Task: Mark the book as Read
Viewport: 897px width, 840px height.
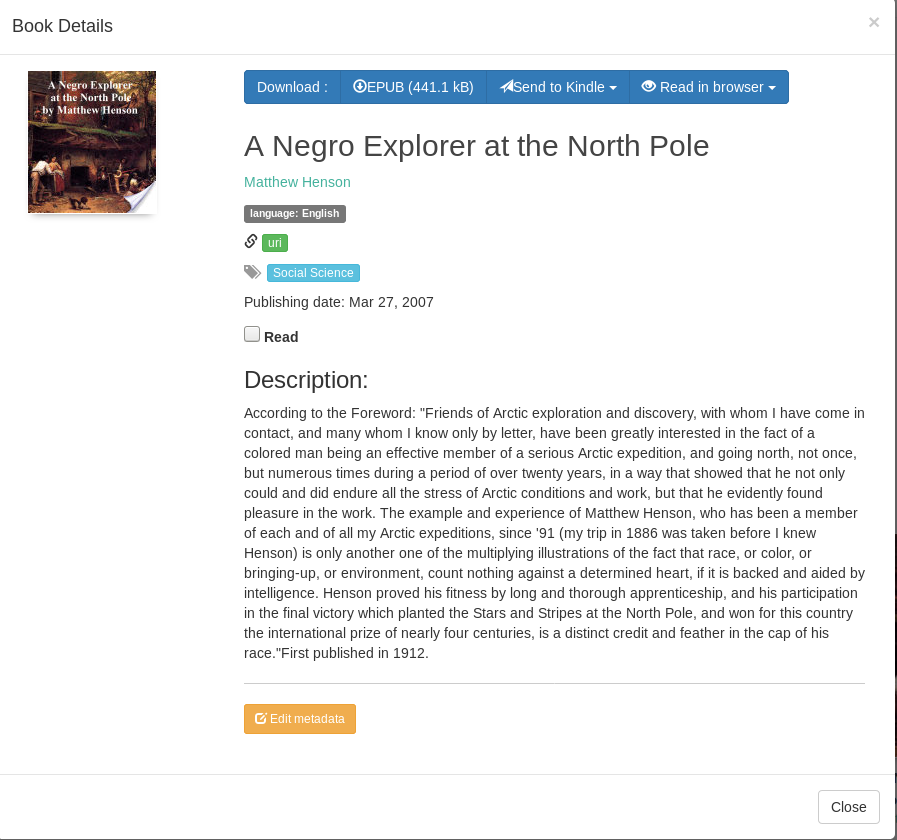Action: [252, 334]
